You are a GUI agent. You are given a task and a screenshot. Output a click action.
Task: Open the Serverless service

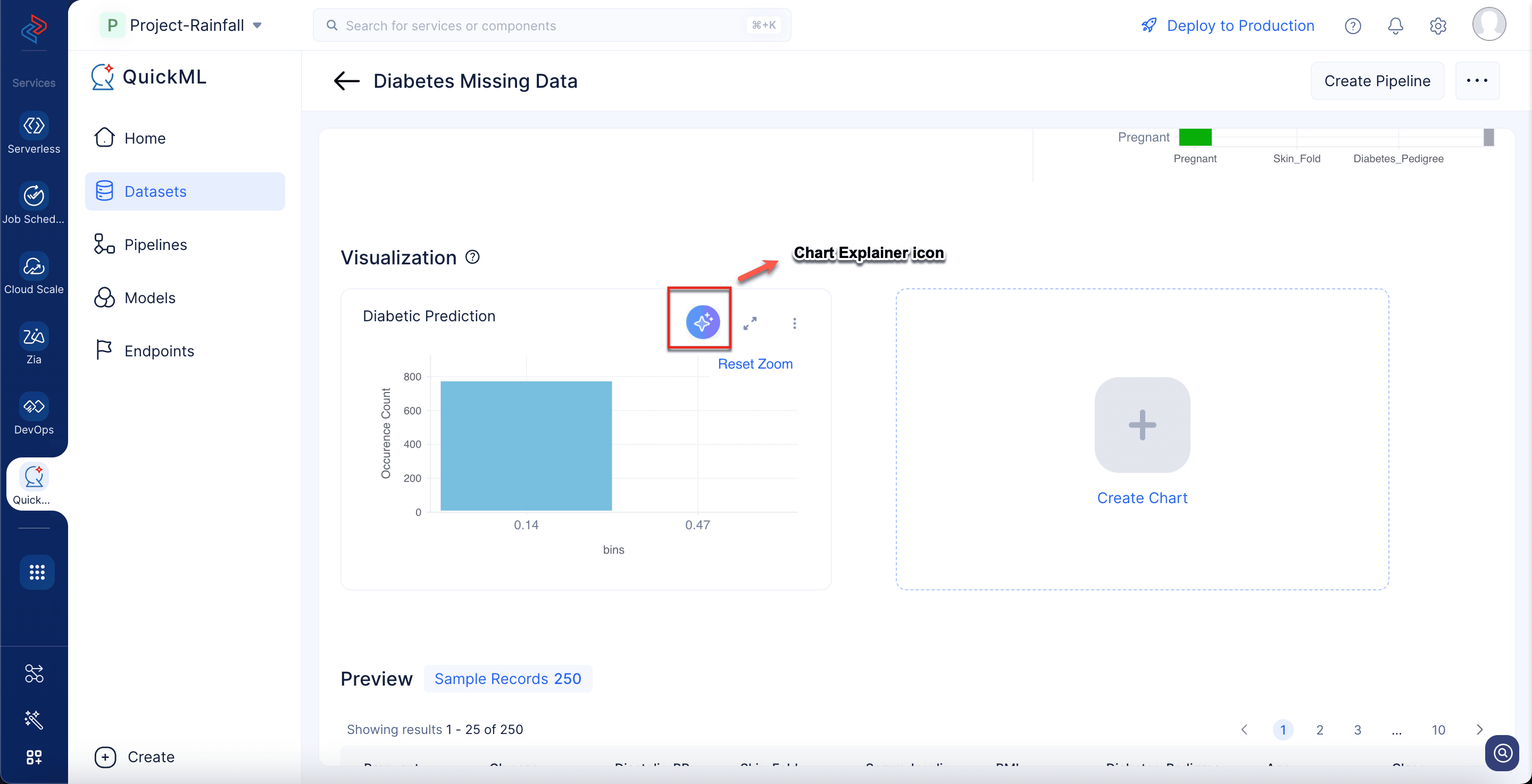click(x=34, y=132)
